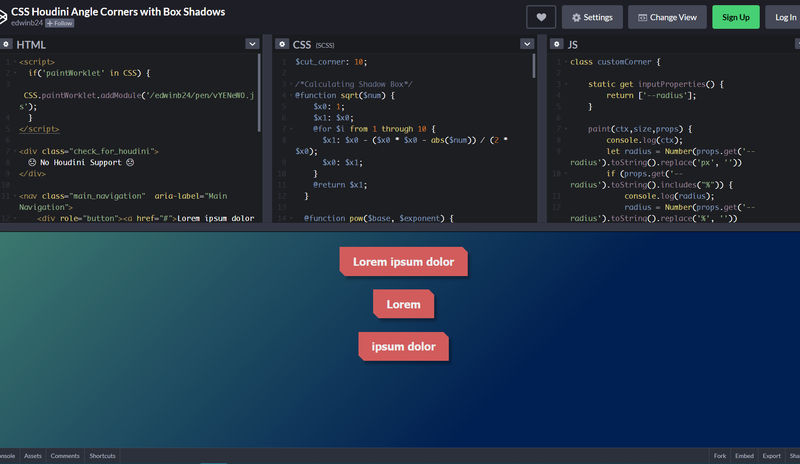The image size is (800, 464).
Task: Click the HTML panel title
Action: (31, 45)
